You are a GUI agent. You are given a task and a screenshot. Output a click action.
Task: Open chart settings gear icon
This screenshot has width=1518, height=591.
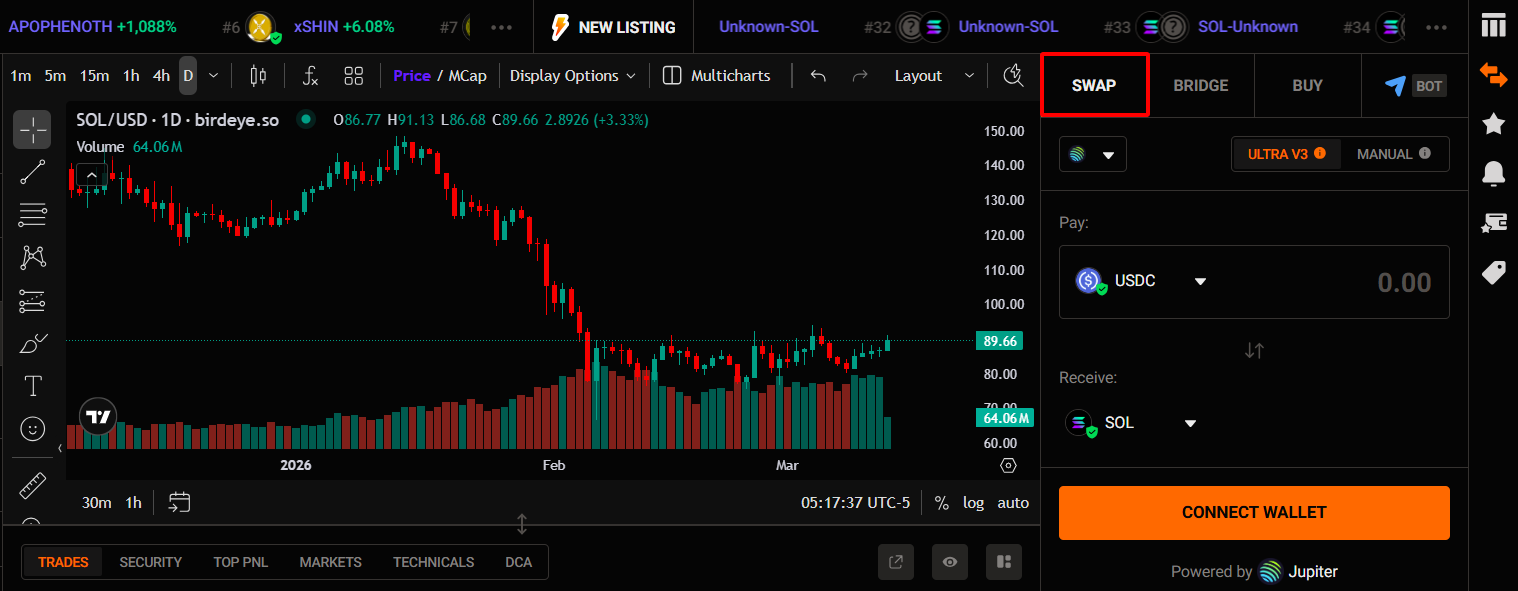(1008, 466)
